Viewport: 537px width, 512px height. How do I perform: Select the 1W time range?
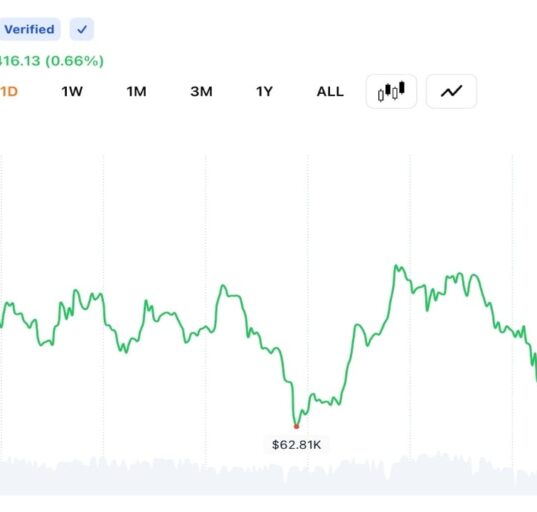(x=72, y=91)
